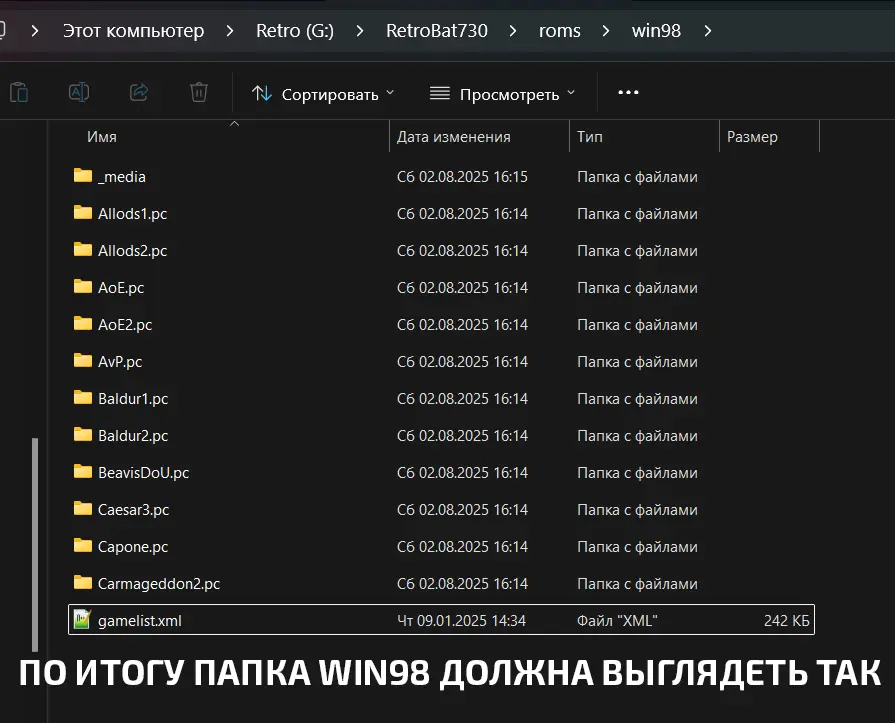
Task: Open the Сортировать dropdown
Action: coord(323,94)
